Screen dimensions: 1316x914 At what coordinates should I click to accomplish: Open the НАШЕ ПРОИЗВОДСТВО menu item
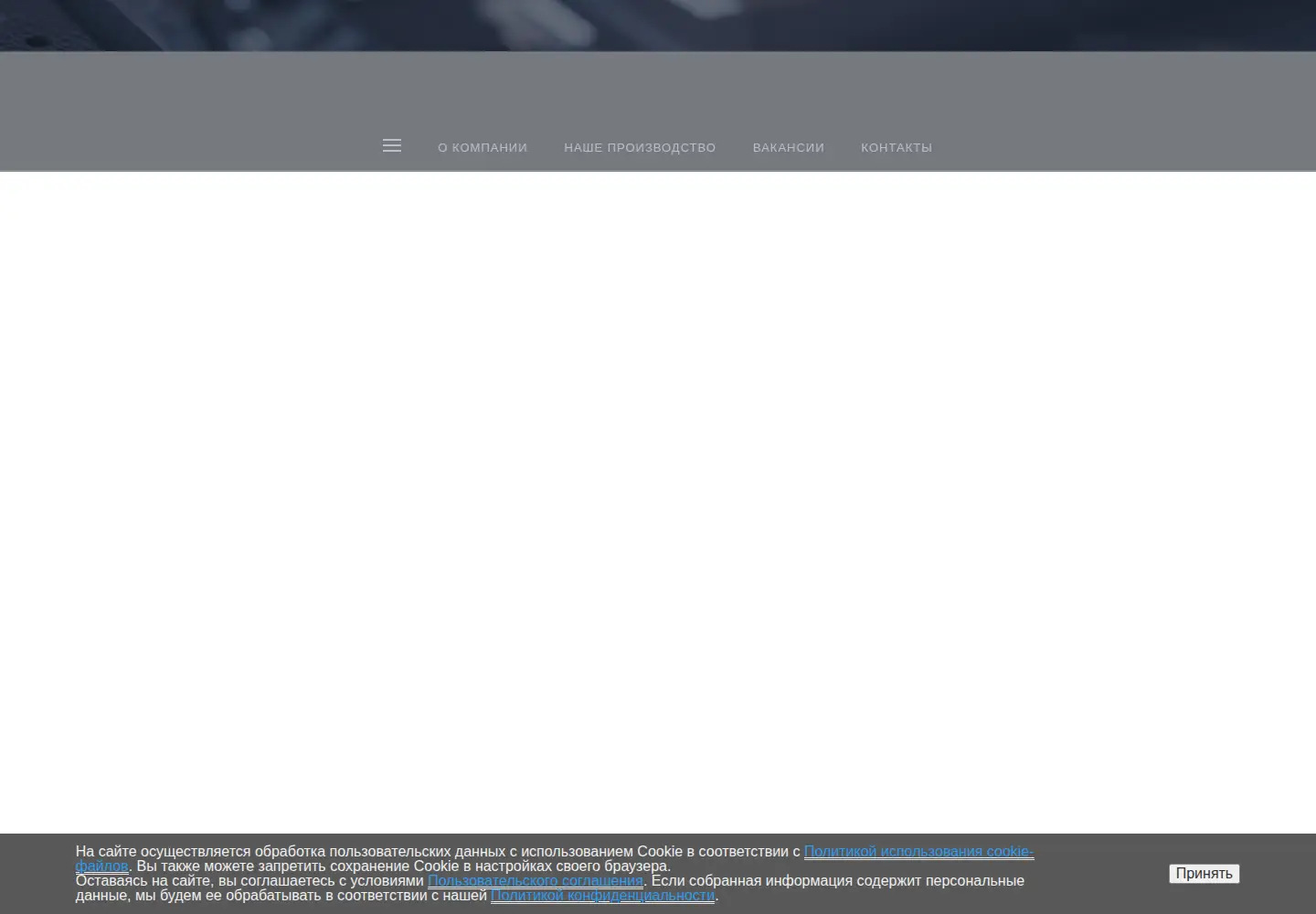640,147
